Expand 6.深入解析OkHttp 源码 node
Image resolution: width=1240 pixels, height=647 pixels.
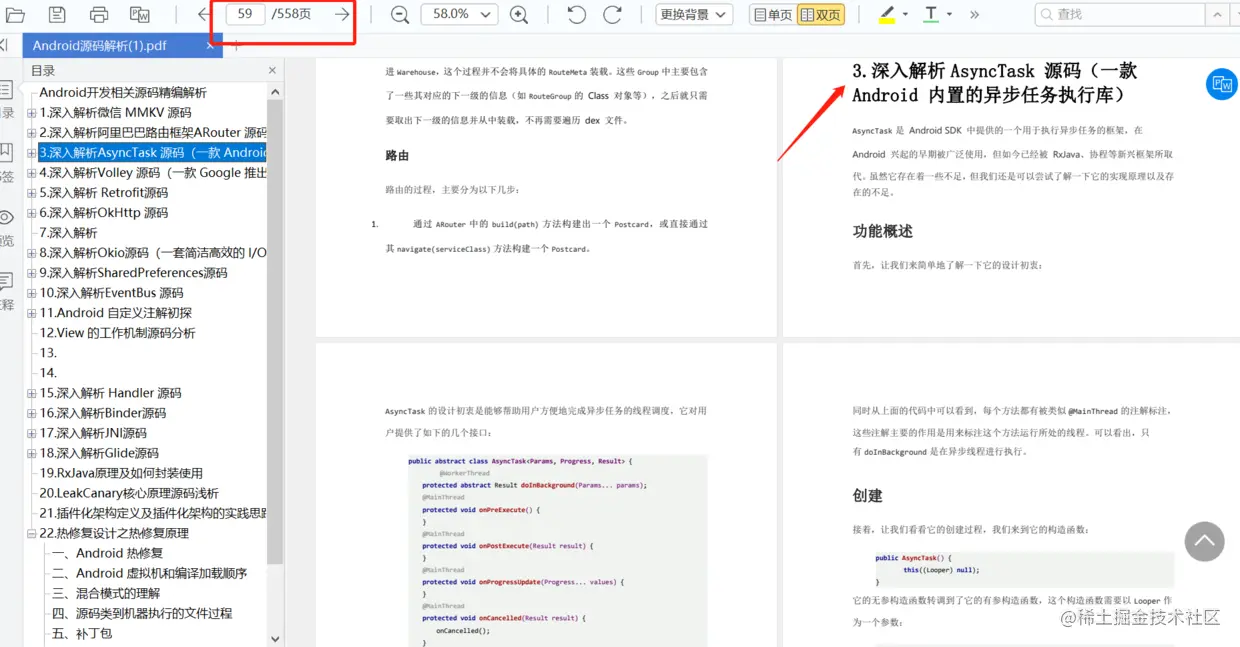coord(32,213)
